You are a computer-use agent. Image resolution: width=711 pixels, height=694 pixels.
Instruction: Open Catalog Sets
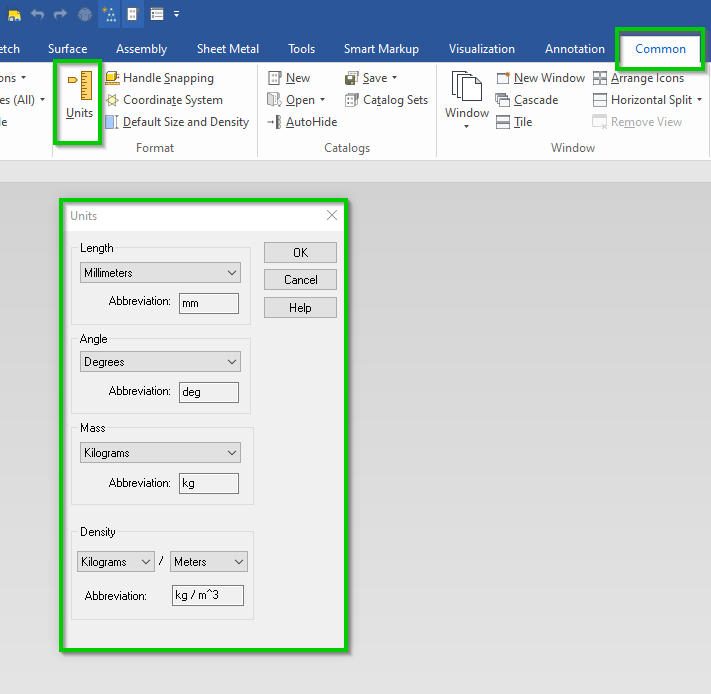click(386, 100)
